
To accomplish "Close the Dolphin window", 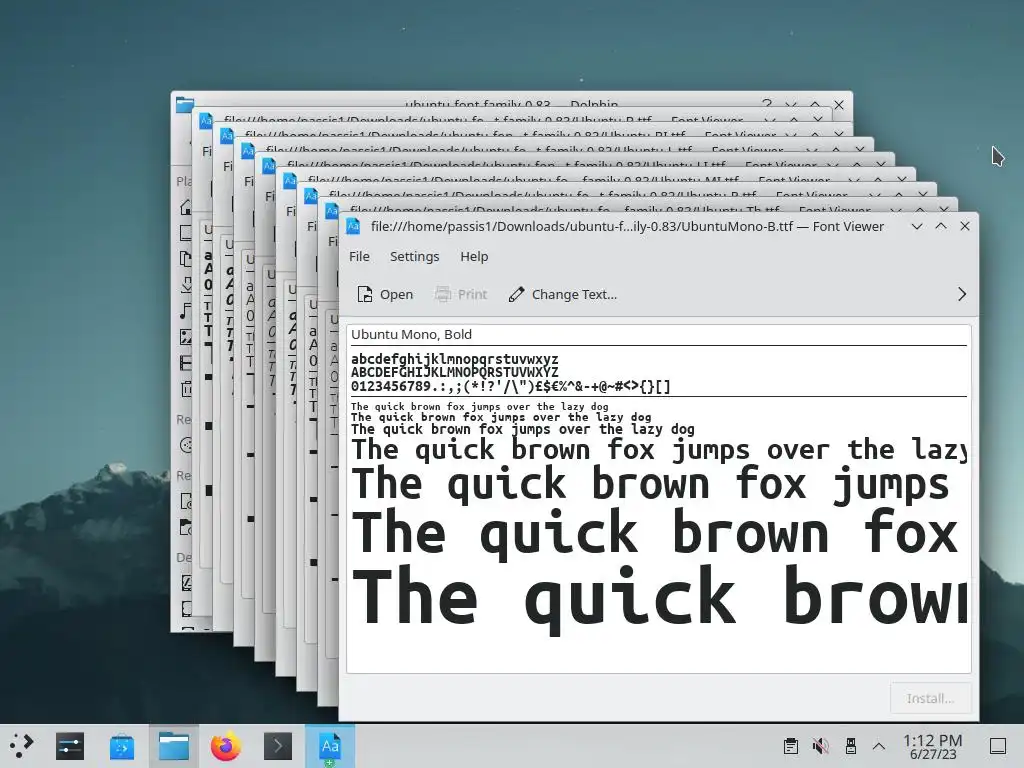I will 839,104.
